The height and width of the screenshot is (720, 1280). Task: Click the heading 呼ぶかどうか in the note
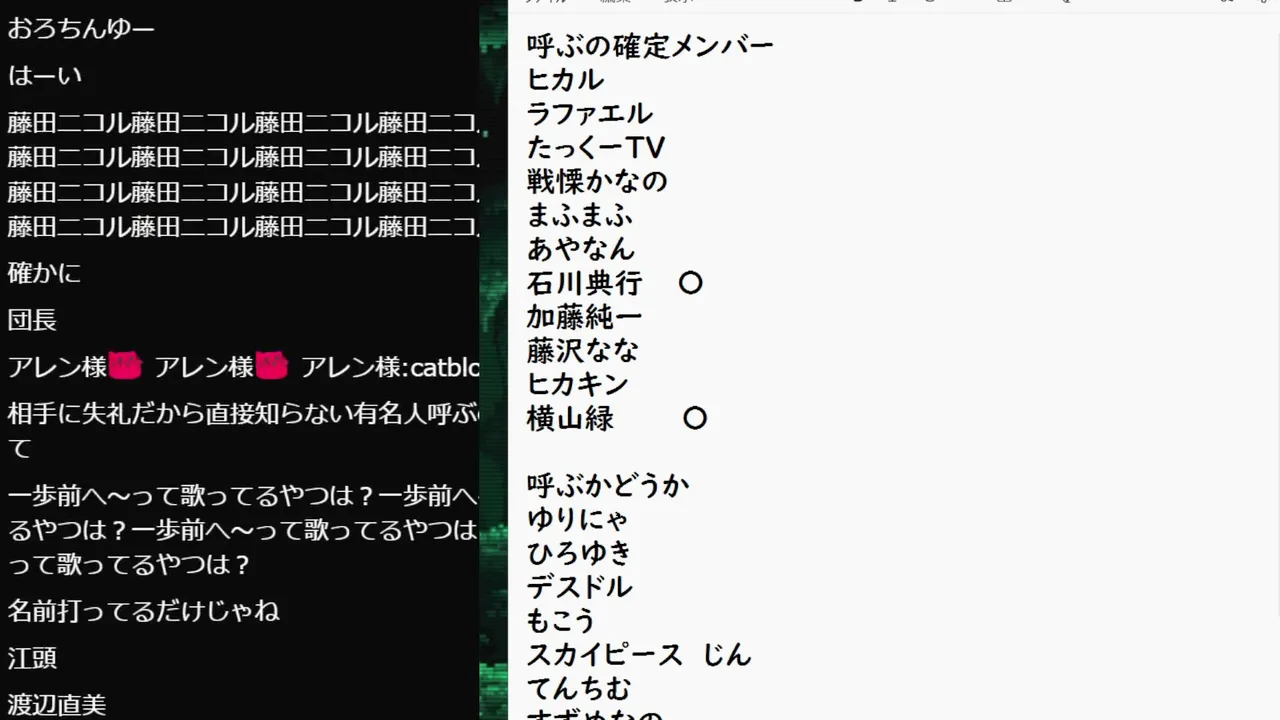[x=608, y=486]
